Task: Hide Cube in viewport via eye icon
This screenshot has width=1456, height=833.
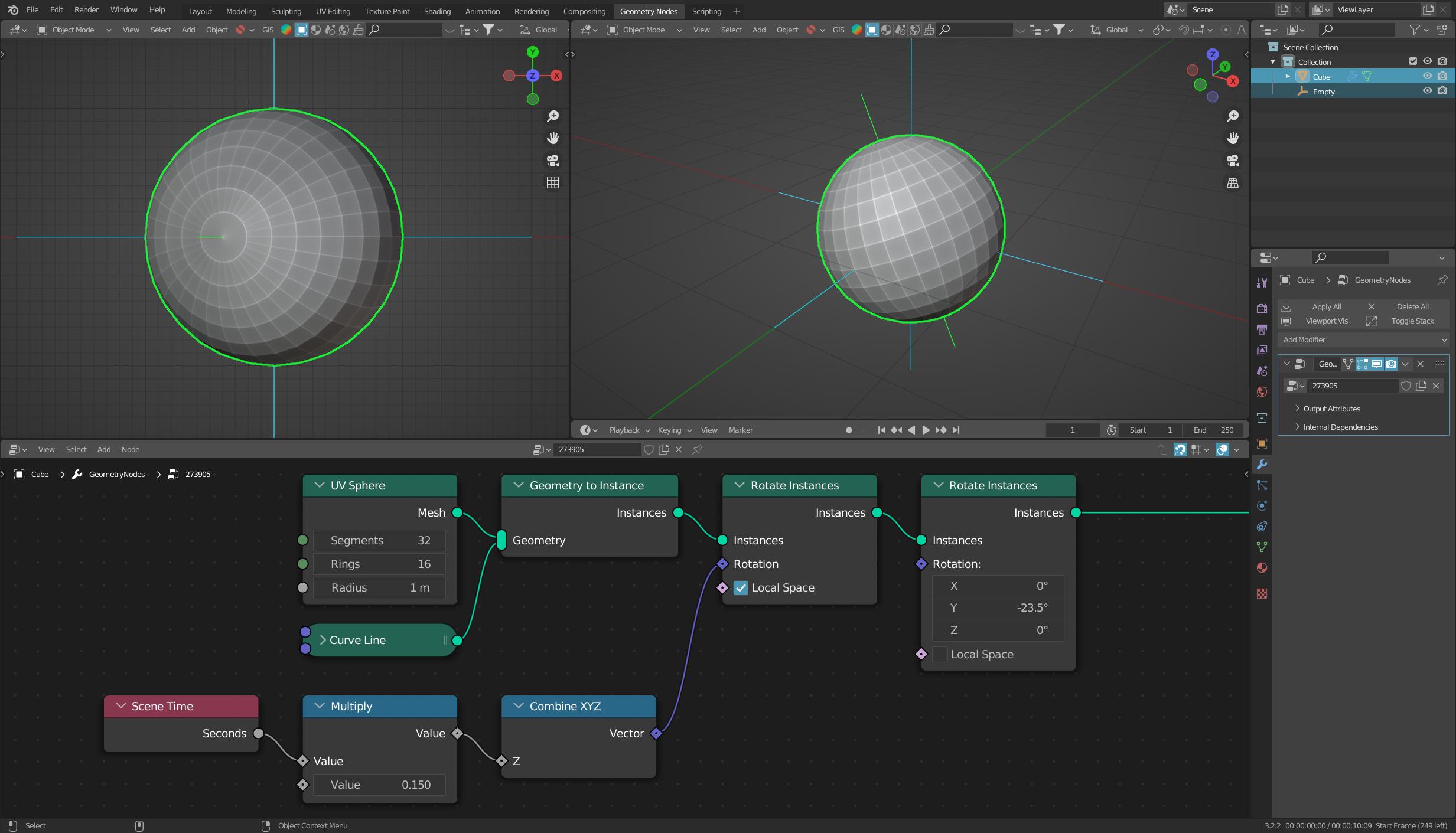Action: point(1427,76)
